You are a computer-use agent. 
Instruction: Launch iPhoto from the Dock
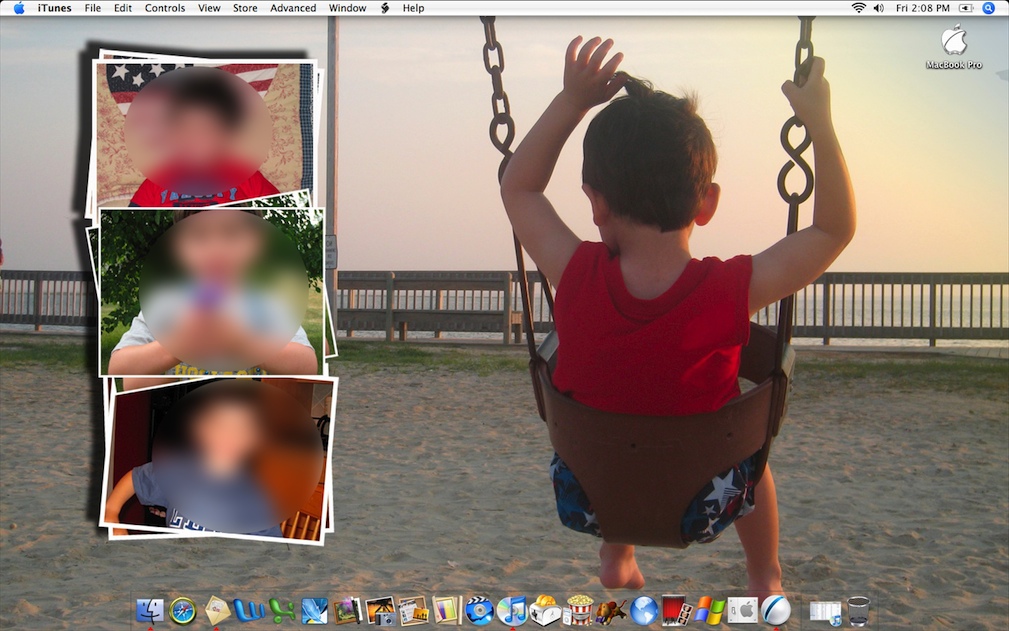[x=380, y=610]
